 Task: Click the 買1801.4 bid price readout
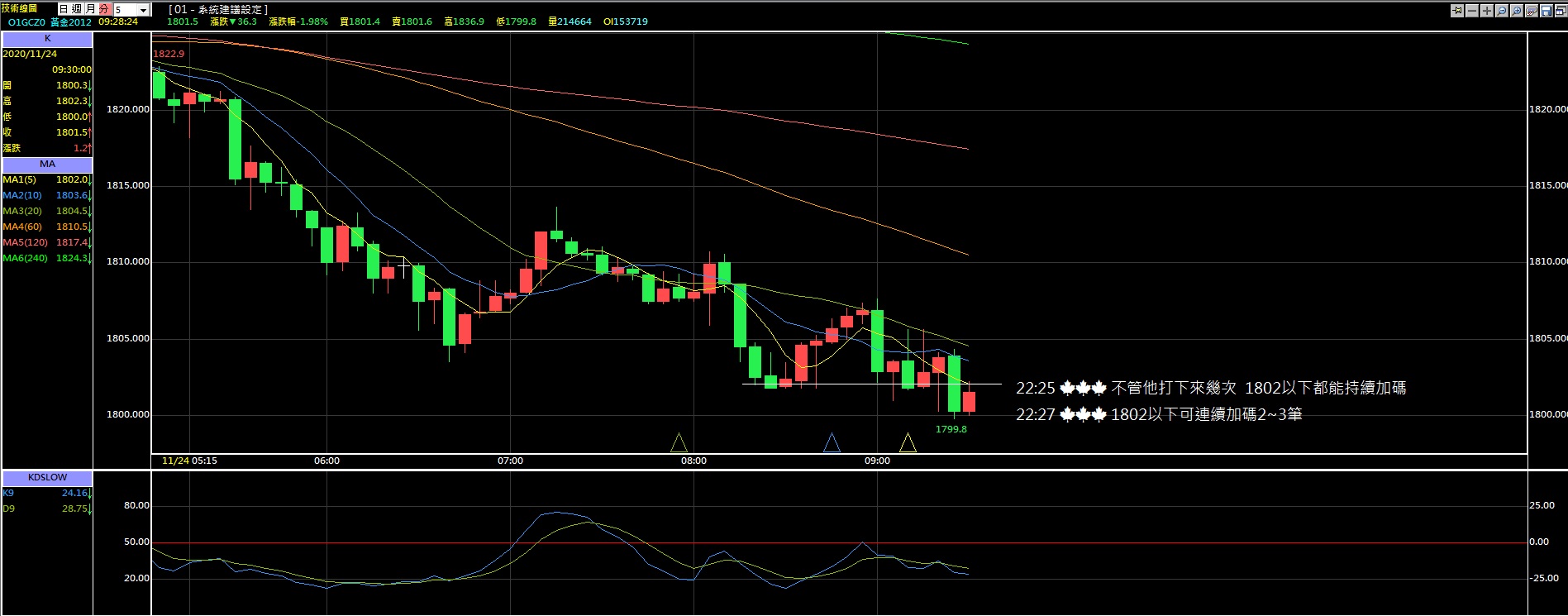[360, 21]
